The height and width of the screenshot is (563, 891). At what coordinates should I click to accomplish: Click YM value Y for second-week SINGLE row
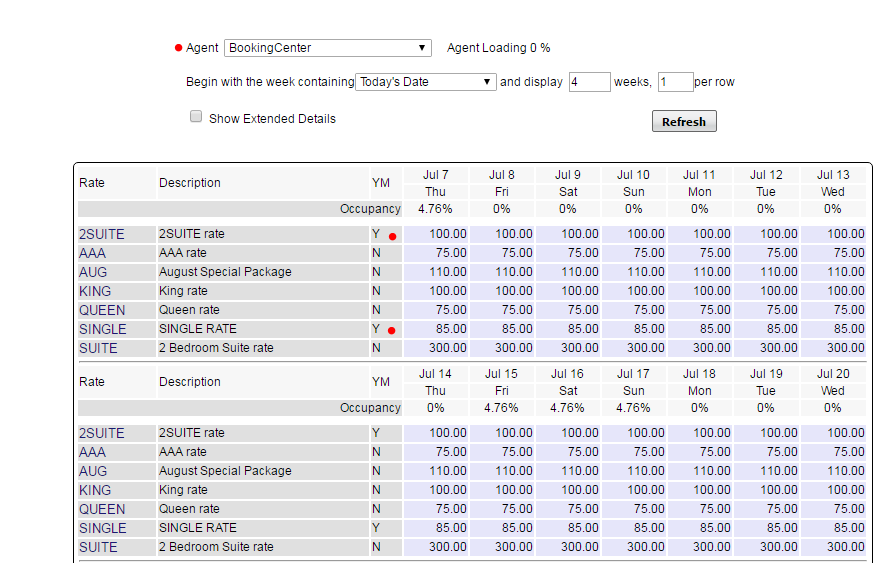pos(376,528)
